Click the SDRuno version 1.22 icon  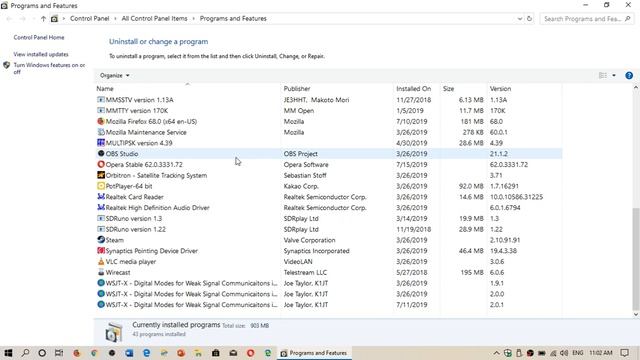click(101, 229)
